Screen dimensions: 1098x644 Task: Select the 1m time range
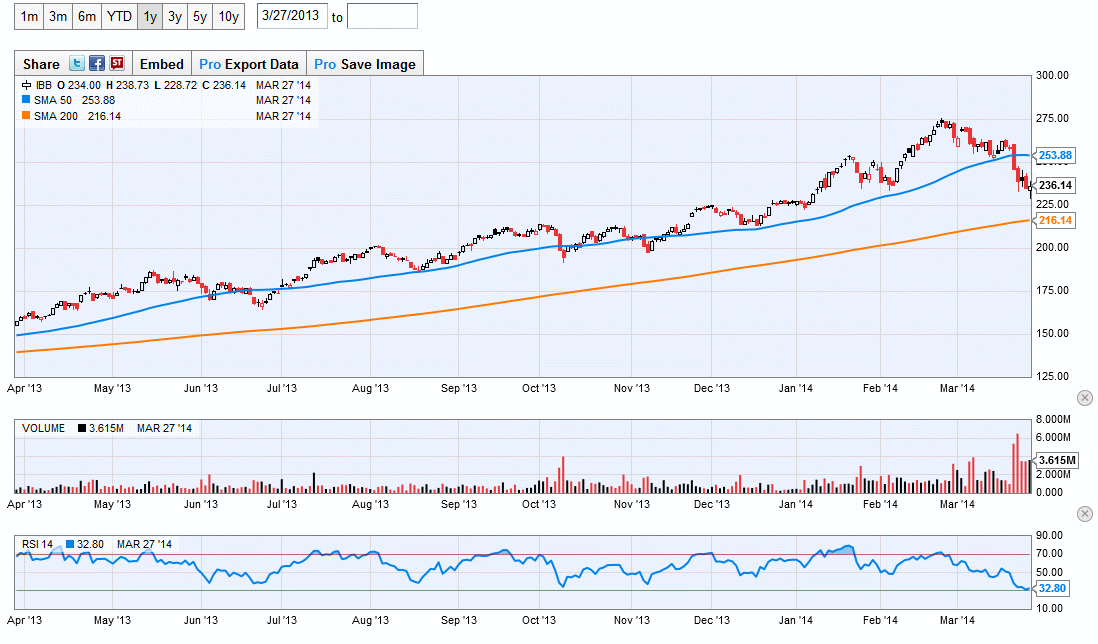pos(30,16)
